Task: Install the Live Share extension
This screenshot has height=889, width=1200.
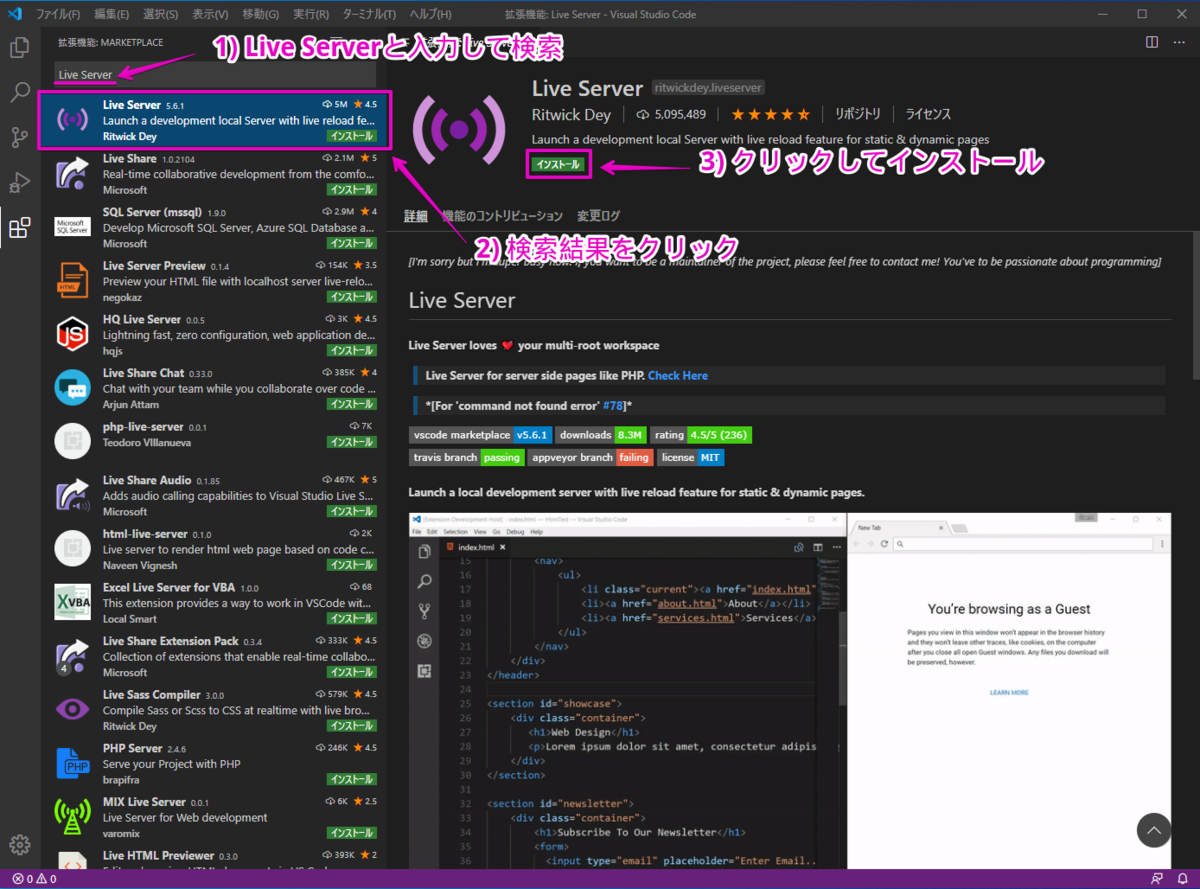Action: pyautogui.click(x=351, y=190)
